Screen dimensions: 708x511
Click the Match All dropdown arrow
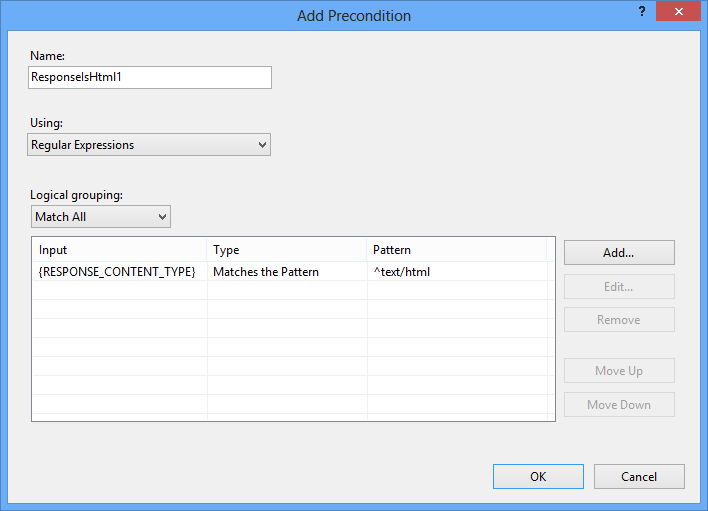(x=163, y=217)
